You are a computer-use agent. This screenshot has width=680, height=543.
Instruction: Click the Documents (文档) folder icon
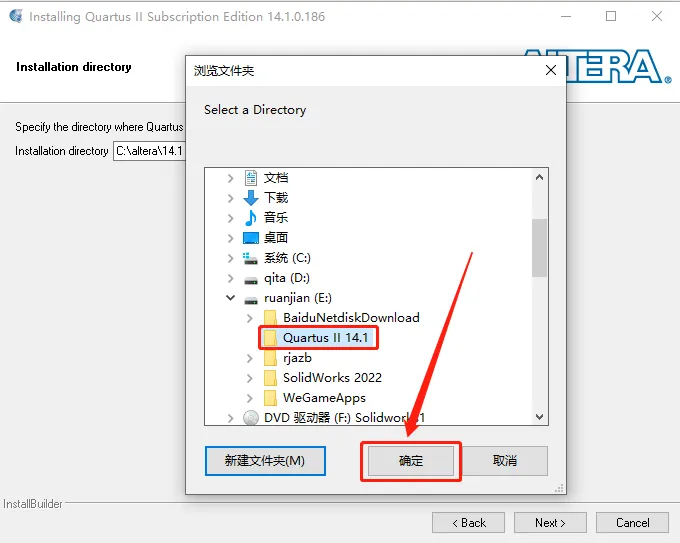pos(251,178)
